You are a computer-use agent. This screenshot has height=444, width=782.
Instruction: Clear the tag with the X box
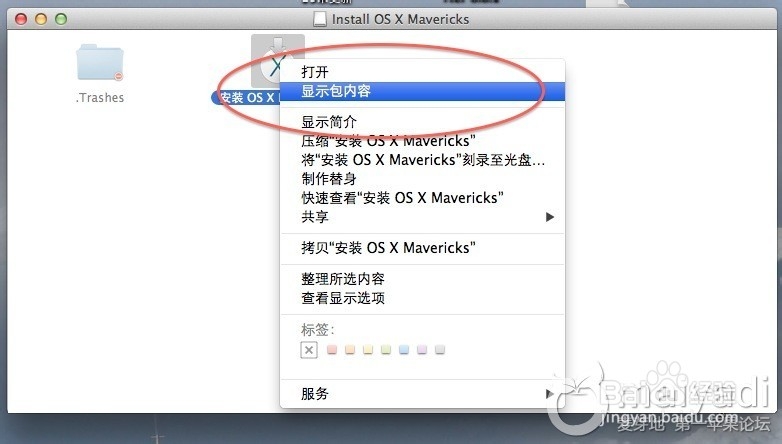click(309, 350)
